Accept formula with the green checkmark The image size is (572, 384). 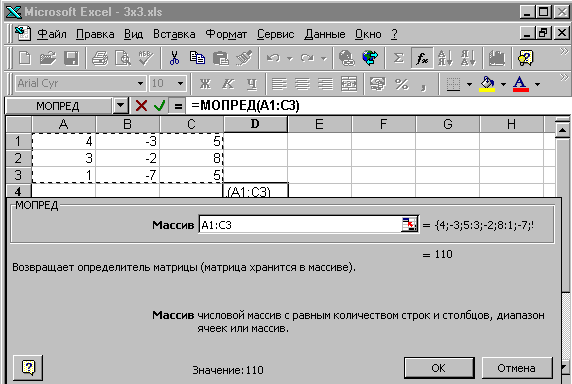point(159,106)
